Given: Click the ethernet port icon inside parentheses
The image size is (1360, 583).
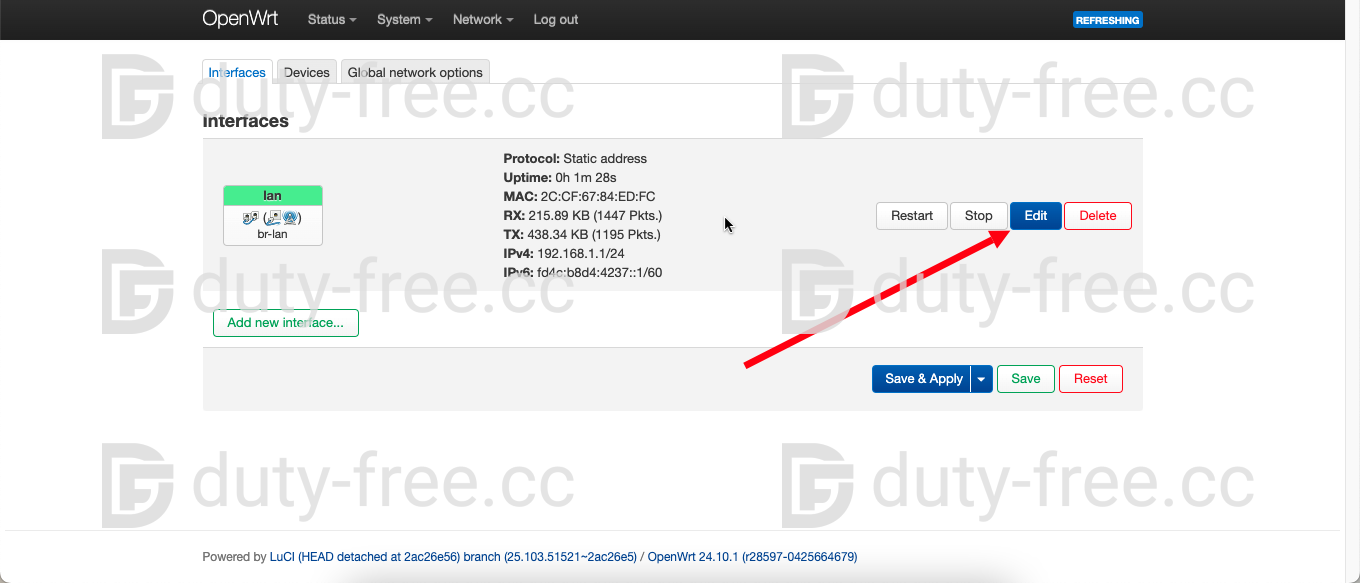Looking at the screenshot, I should pos(274,217).
